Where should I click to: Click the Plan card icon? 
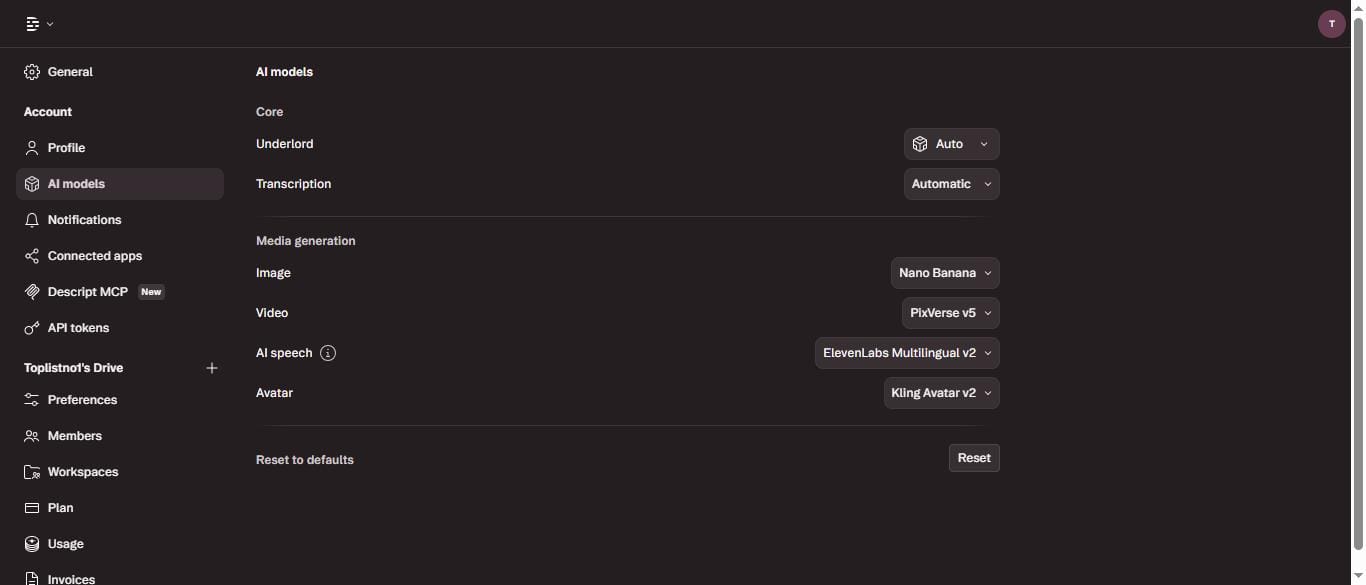point(32,508)
